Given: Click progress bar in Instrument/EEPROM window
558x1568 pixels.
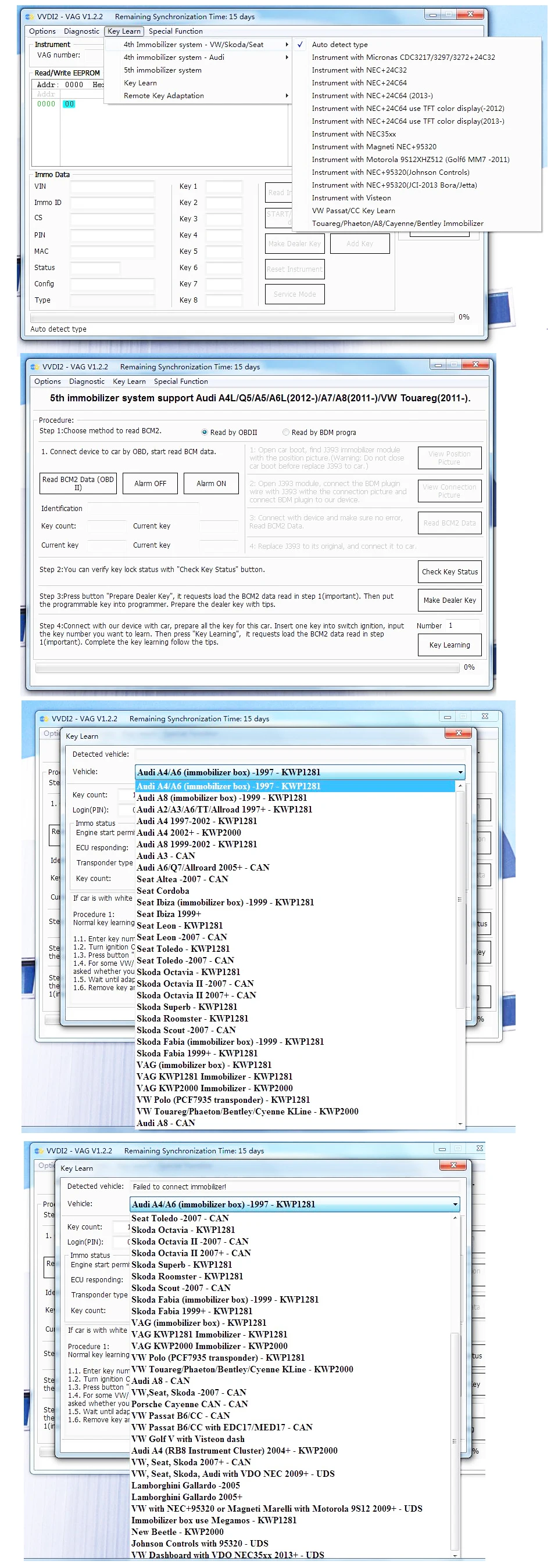Looking at the screenshot, I should (242, 317).
